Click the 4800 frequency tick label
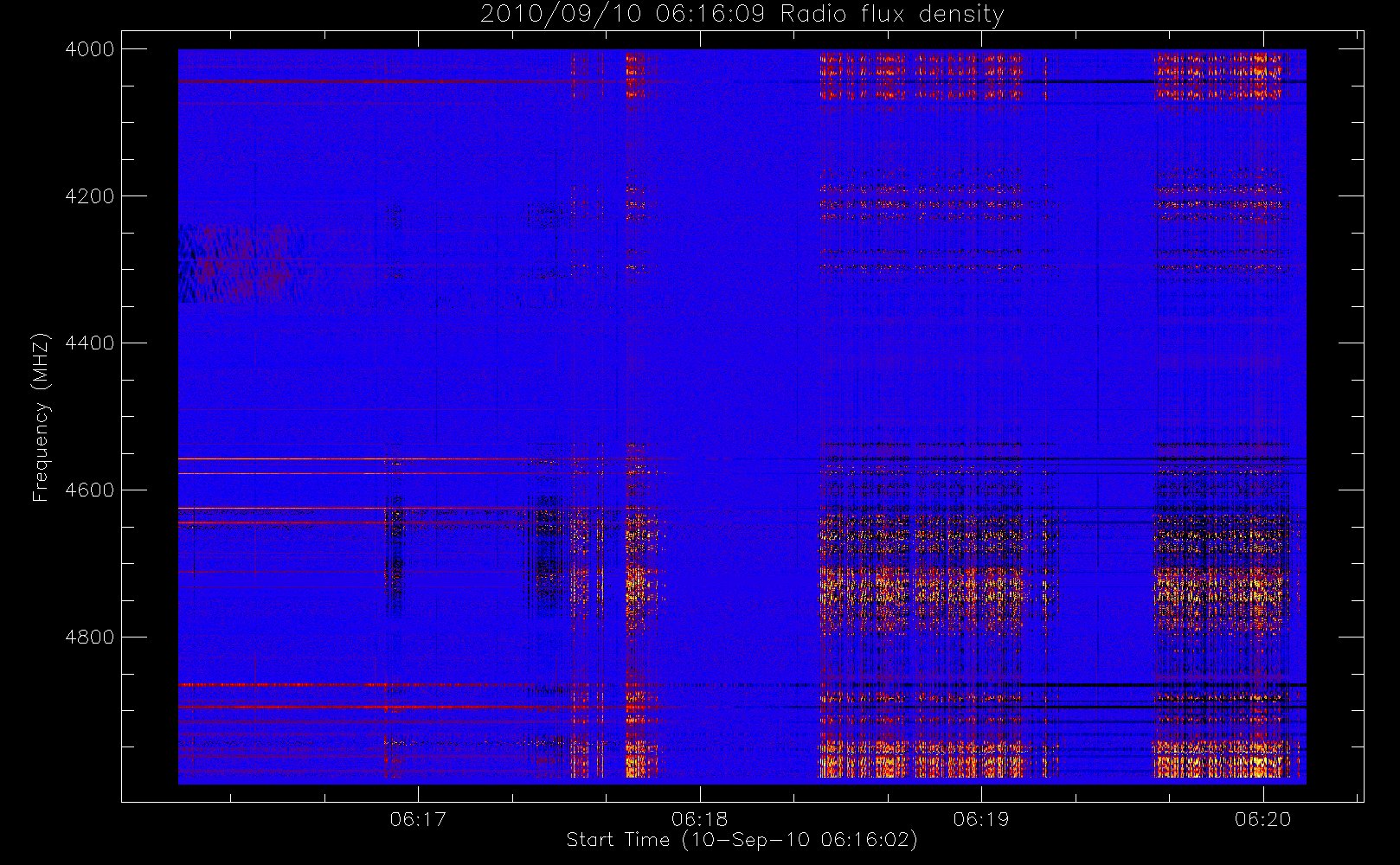Screen dimensions: 1400x865 (90, 638)
